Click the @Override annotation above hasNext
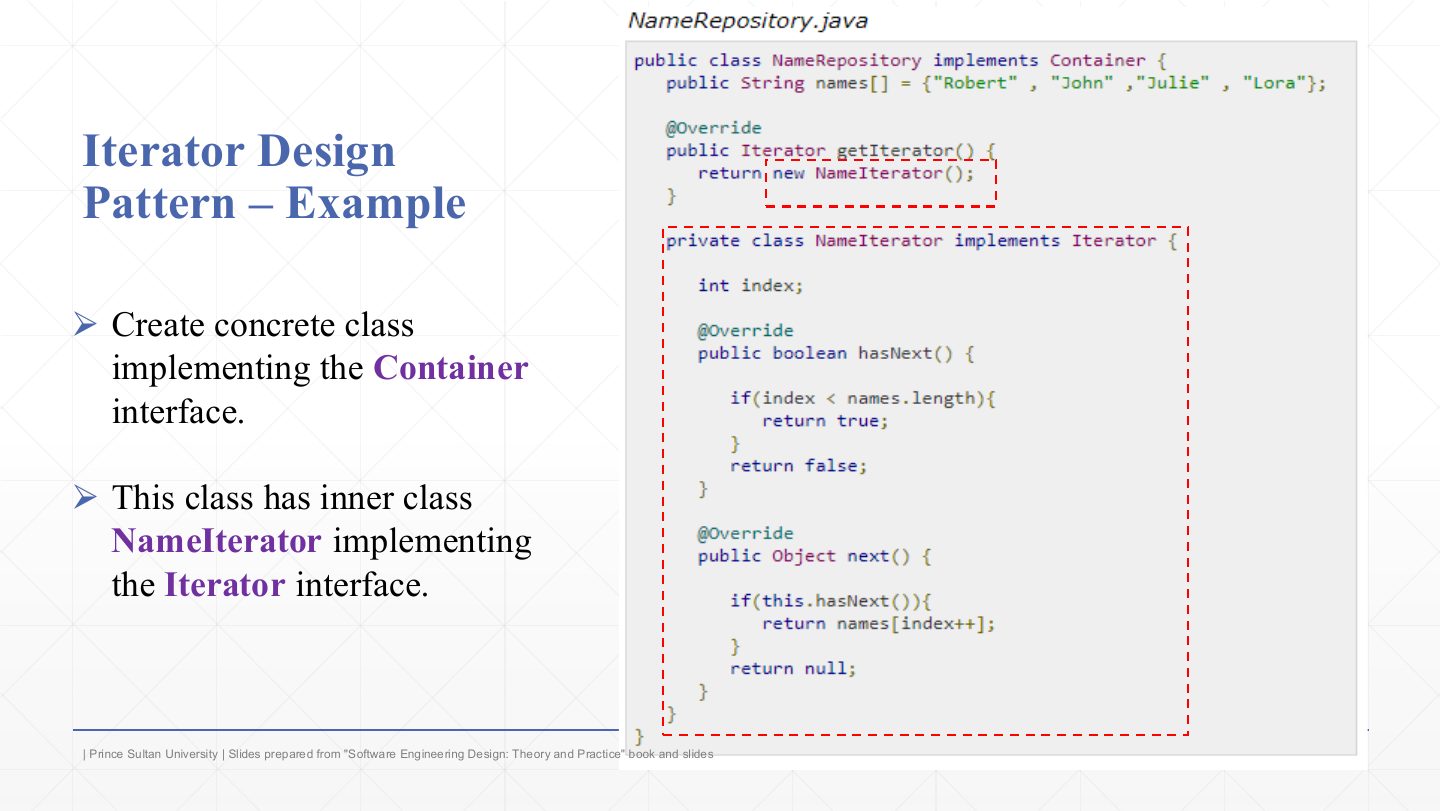The width and height of the screenshot is (1440, 811). pyautogui.click(x=746, y=331)
